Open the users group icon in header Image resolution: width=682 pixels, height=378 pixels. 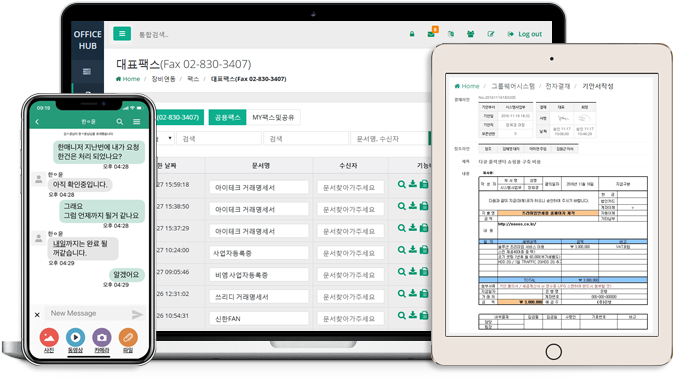pos(471,34)
